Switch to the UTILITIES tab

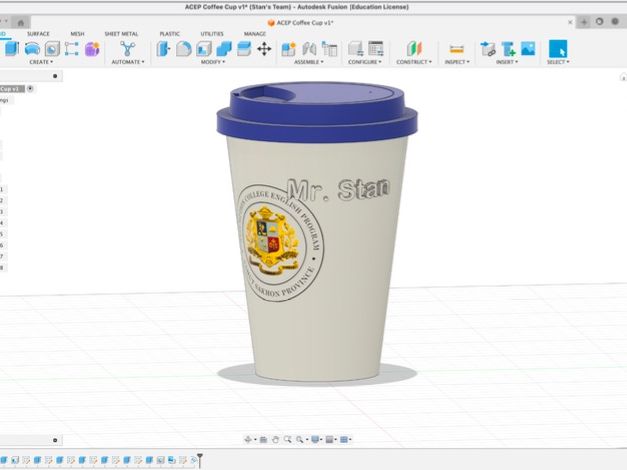(x=212, y=34)
